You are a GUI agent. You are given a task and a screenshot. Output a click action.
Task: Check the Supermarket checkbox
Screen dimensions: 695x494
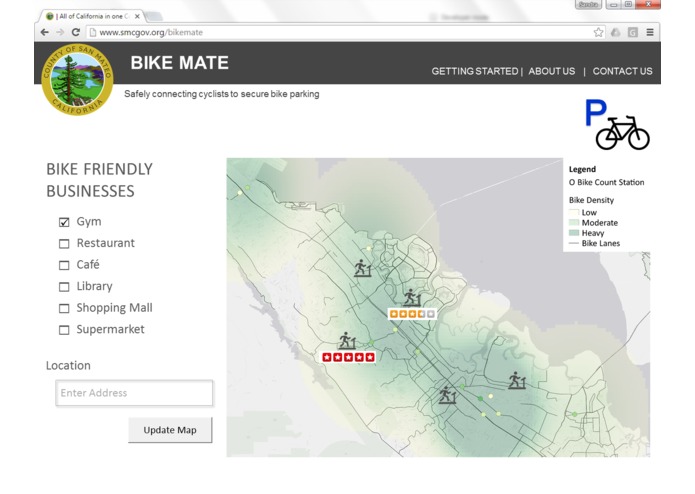tap(64, 330)
